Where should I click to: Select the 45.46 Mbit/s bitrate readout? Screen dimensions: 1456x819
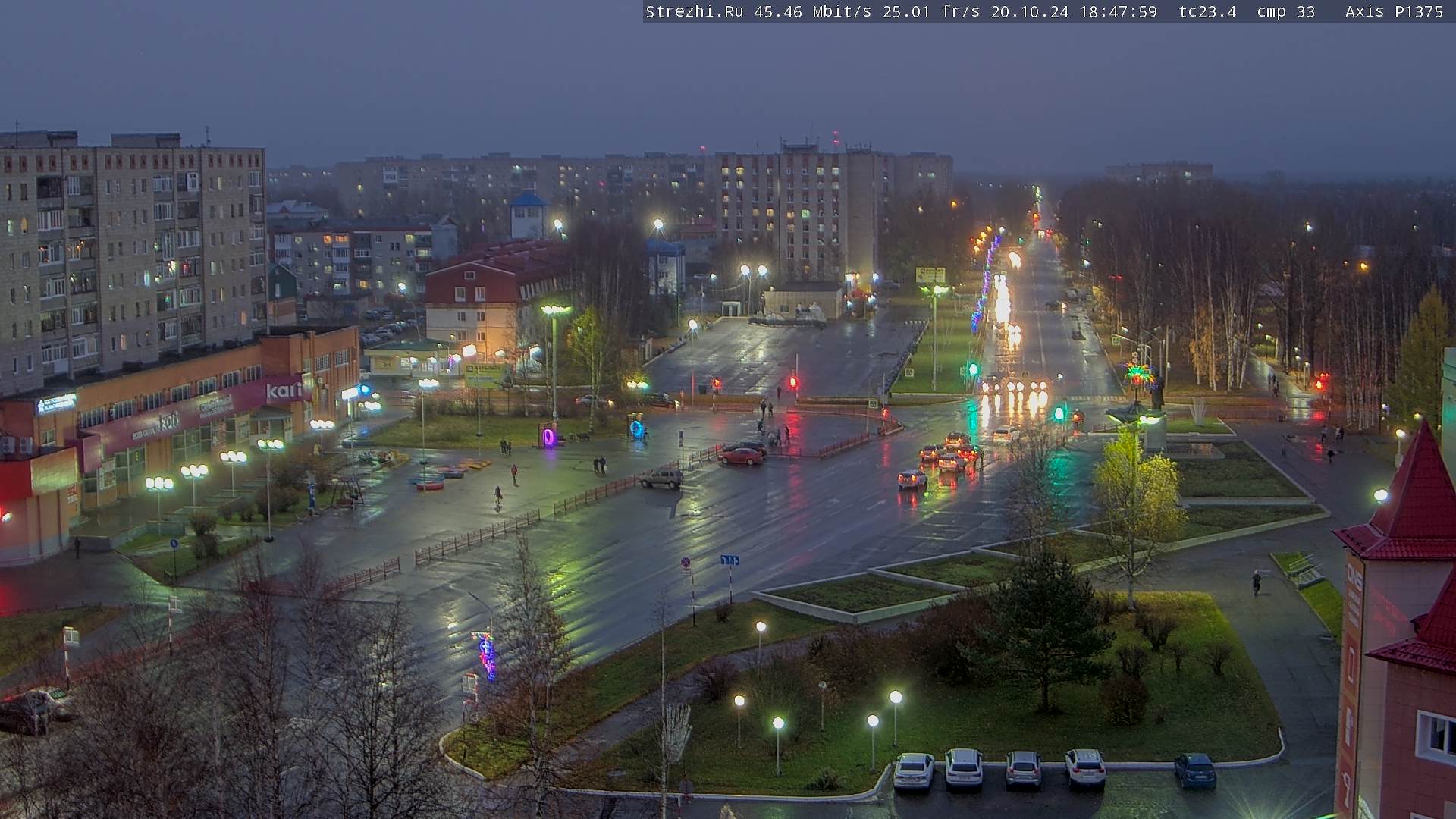point(813,11)
